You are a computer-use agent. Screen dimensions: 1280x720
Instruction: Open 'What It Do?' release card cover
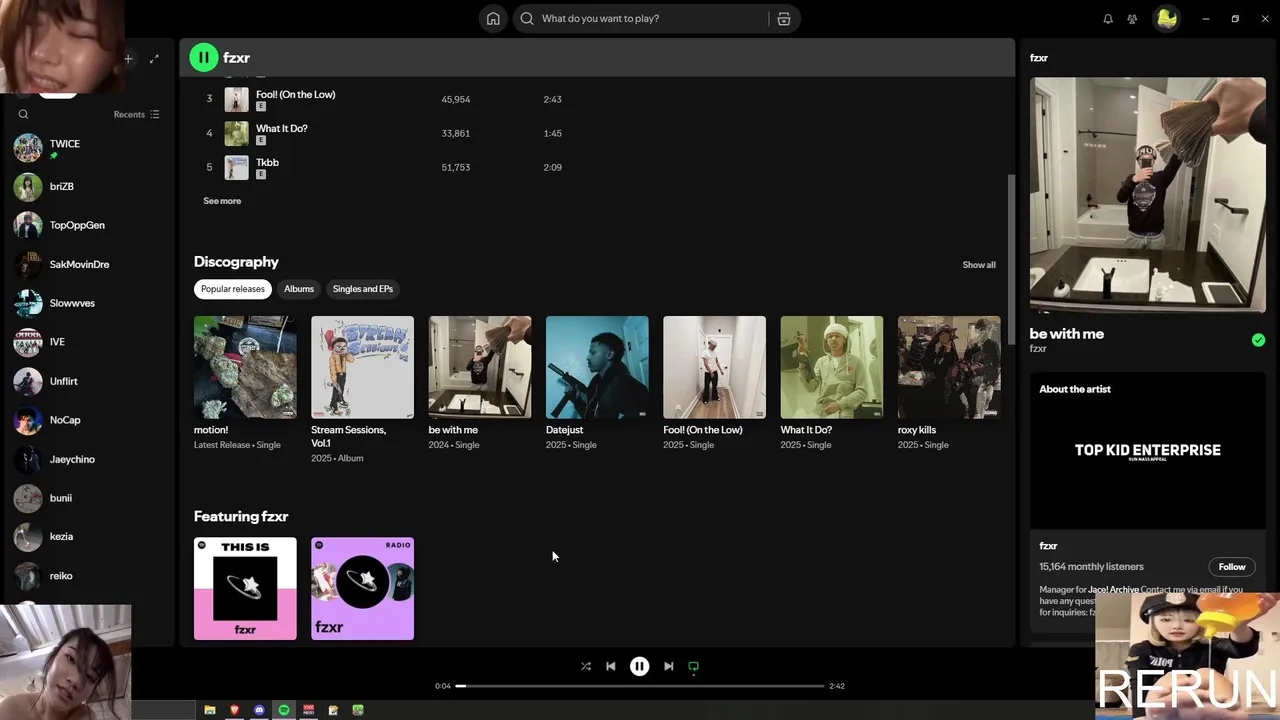click(x=832, y=367)
